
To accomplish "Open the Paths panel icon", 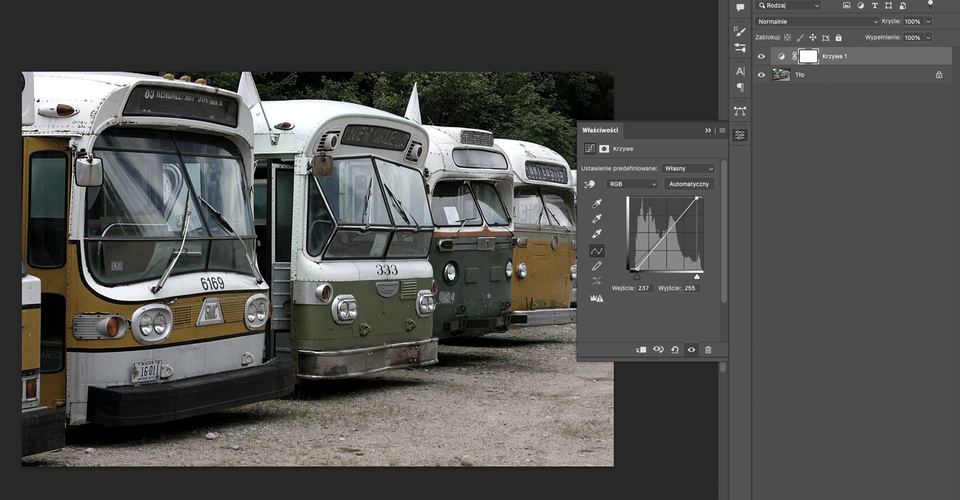I will point(740,111).
